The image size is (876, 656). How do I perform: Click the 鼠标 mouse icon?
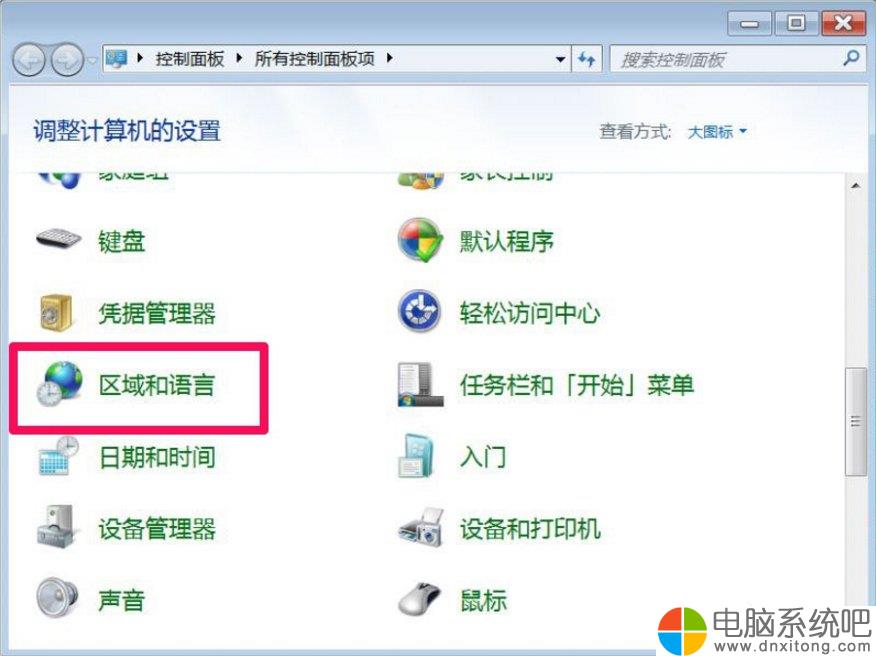tap(420, 598)
